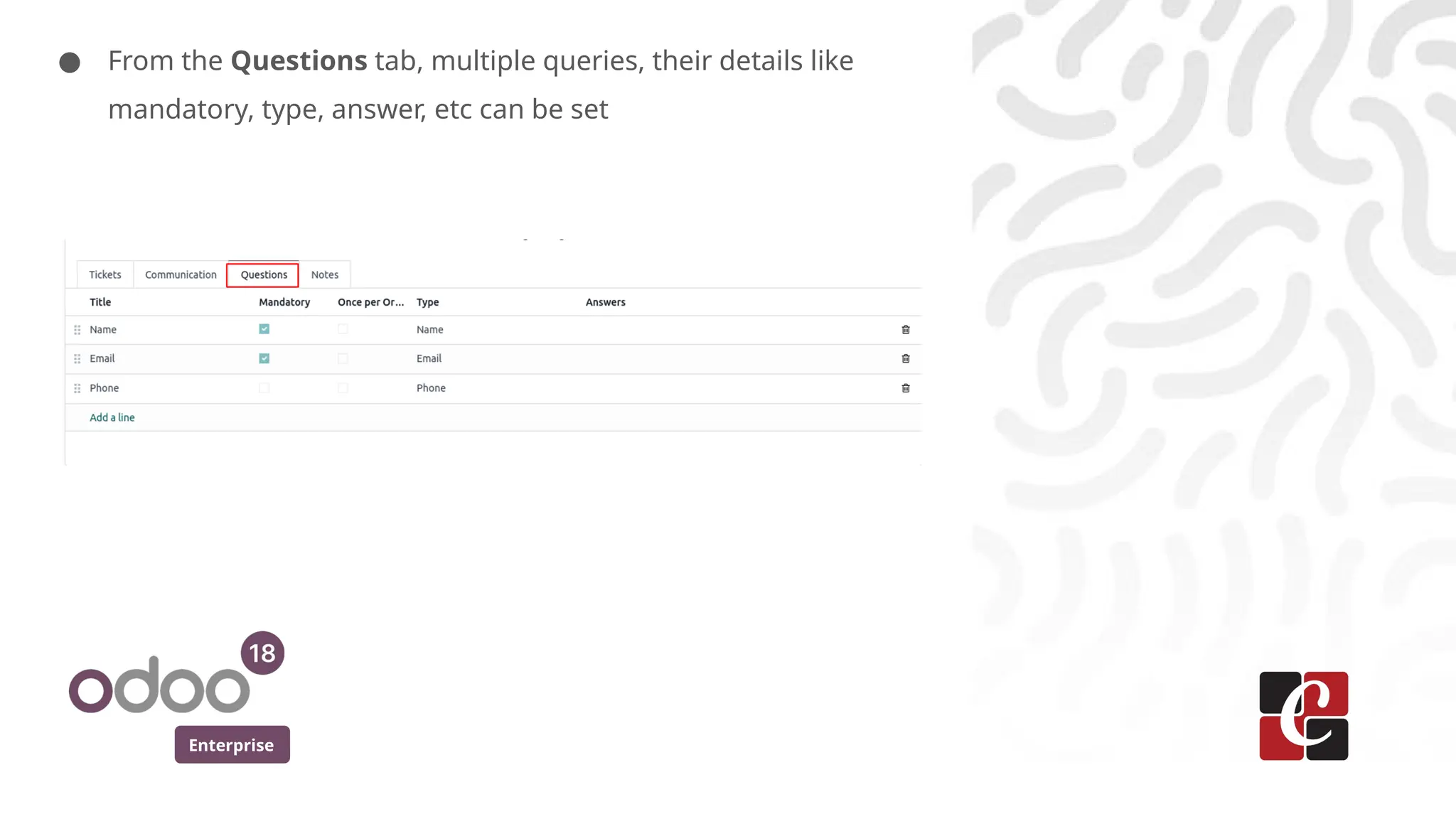Screen dimensions: 1456x819
Task: Open the Communication tab
Action: (181, 274)
